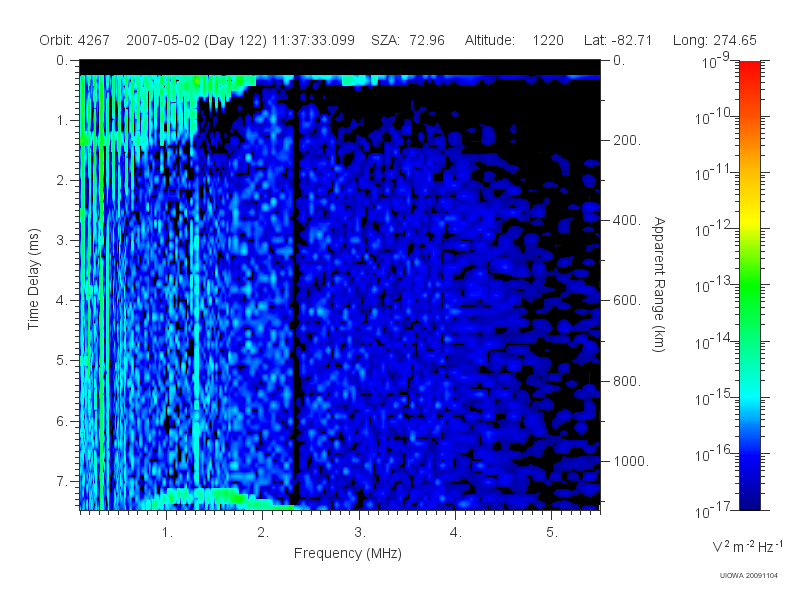Click the 10^-13 color scale label
This screenshot has height=600, width=800.
point(713,285)
